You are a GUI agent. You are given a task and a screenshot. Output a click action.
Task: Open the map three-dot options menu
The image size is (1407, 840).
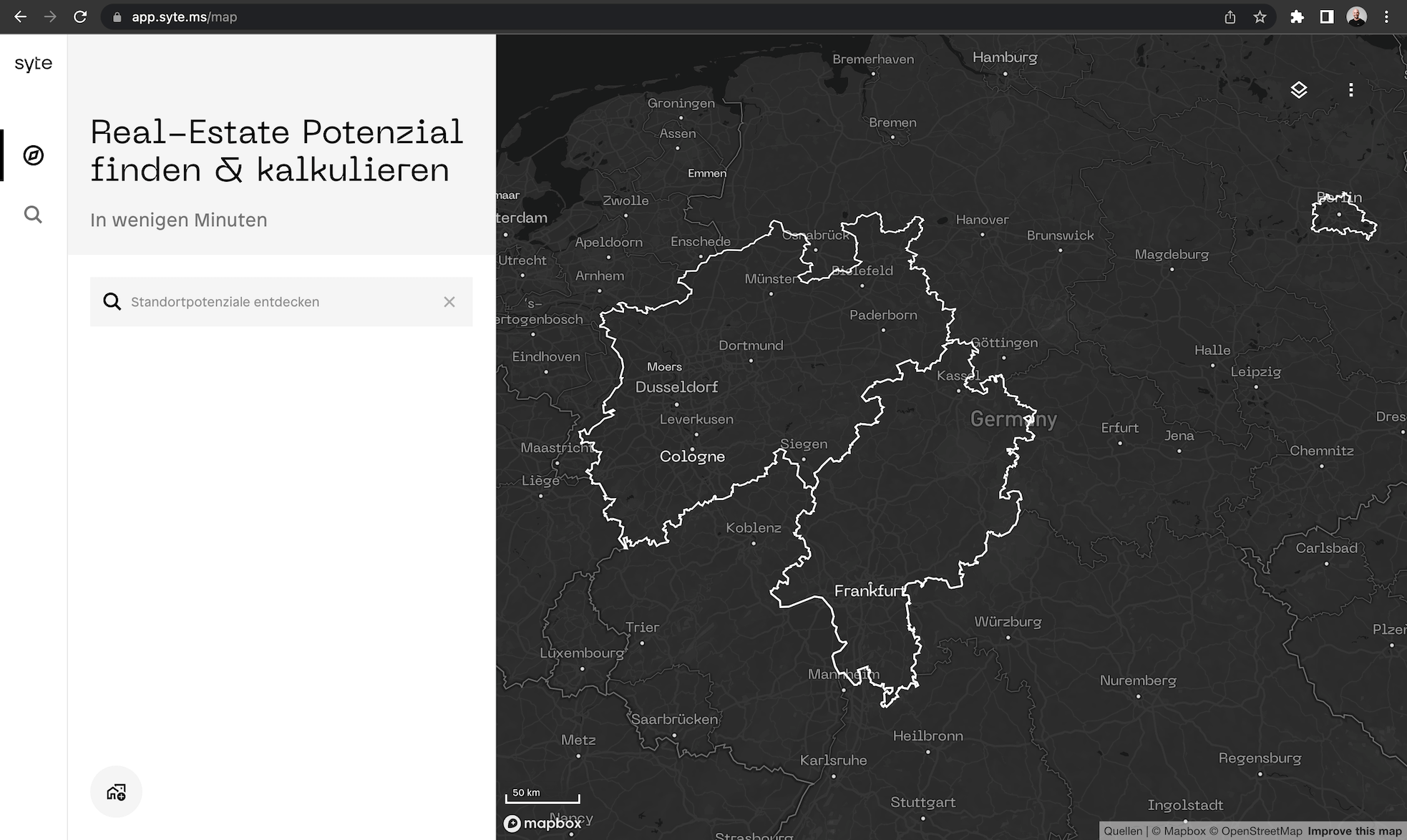tap(1350, 90)
